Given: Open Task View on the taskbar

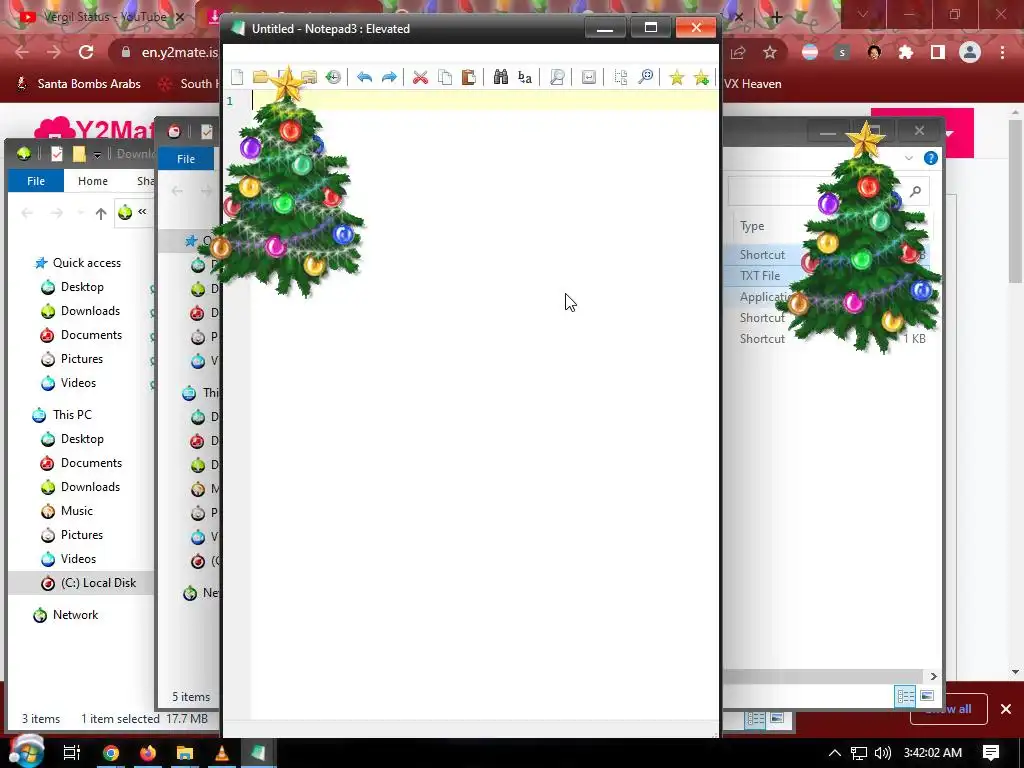Looking at the screenshot, I should pos(72,753).
